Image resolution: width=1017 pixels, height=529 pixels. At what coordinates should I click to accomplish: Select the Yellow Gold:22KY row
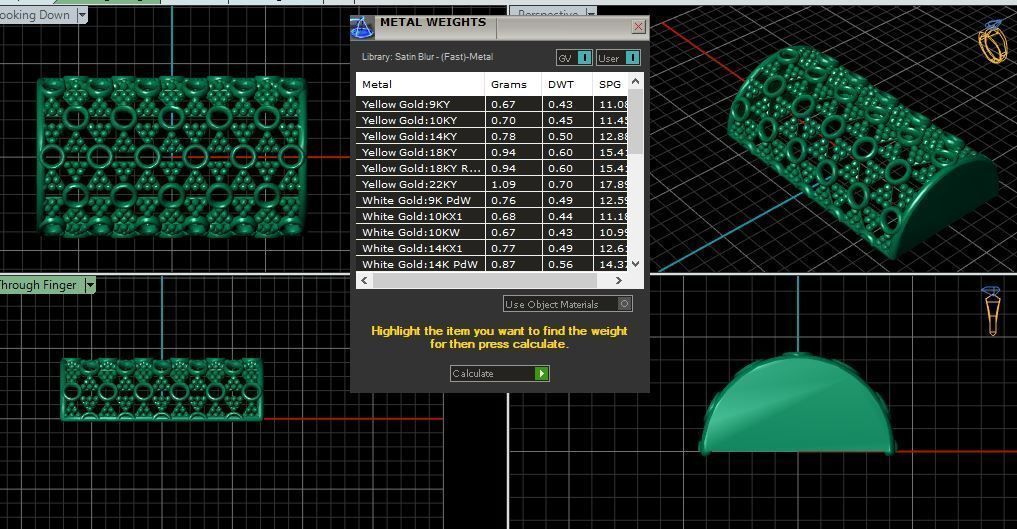point(492,184)
